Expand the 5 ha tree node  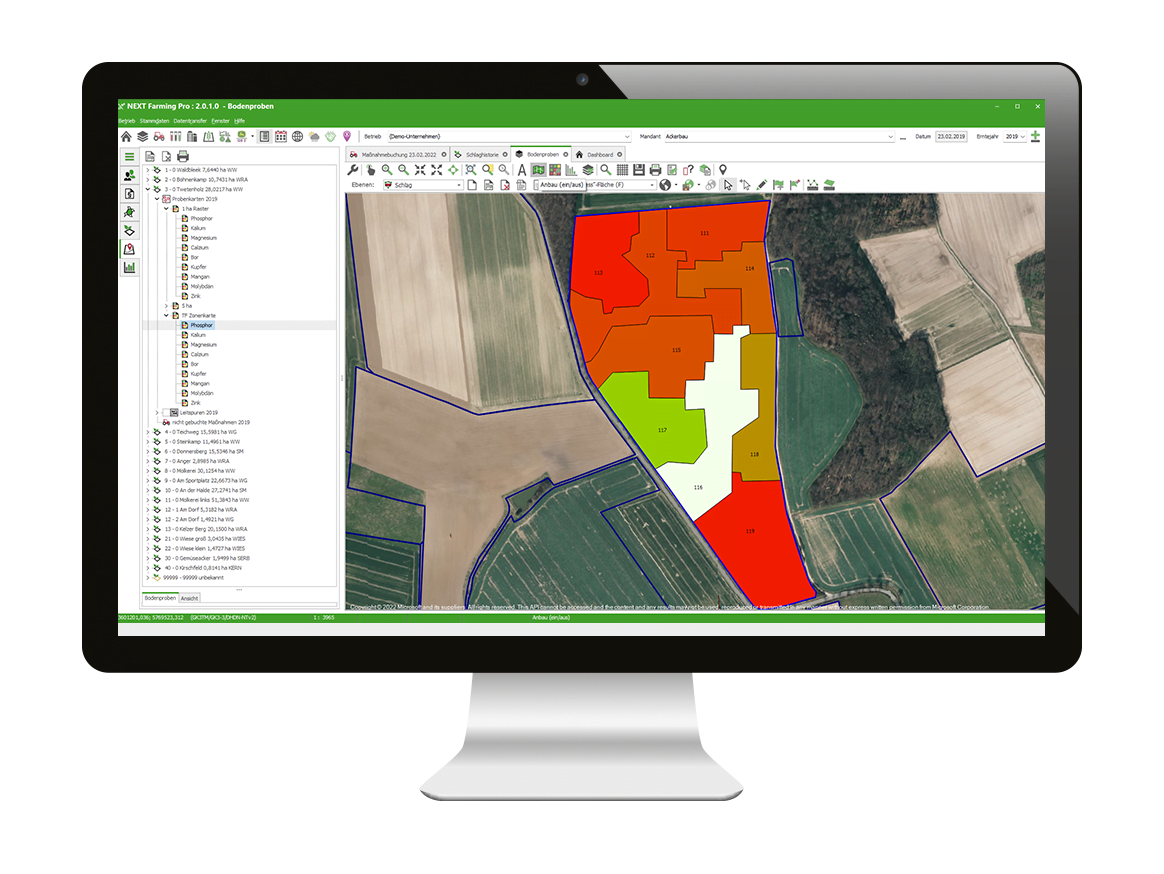tap(167, 306)
